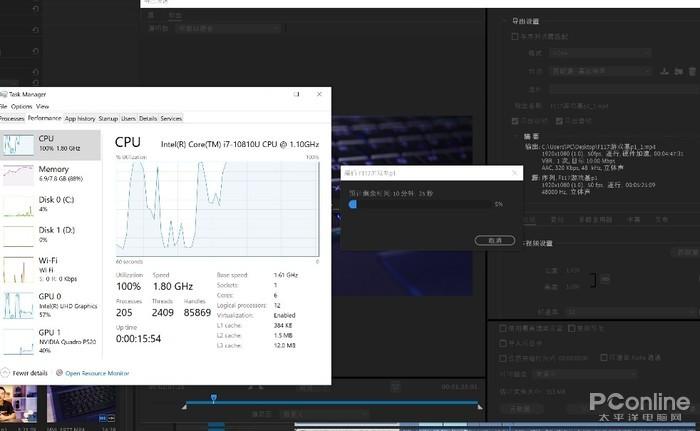
Task: Click the delete preset trash icon
Action: point(692,71)
